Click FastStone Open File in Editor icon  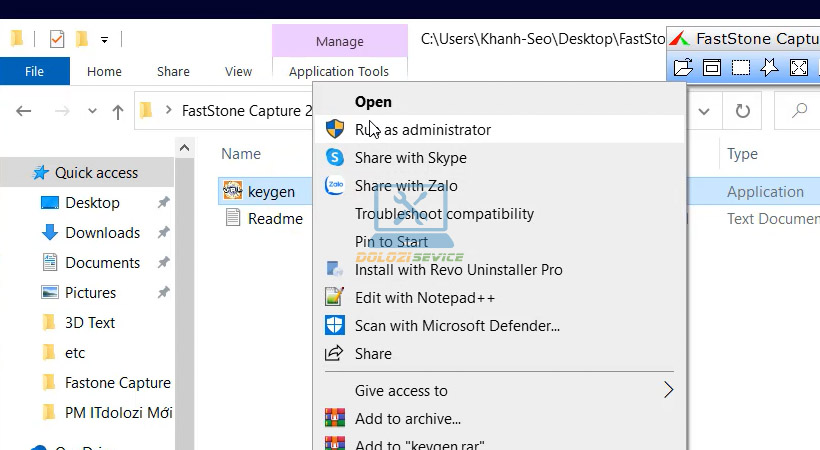click(x=683, y=68)
